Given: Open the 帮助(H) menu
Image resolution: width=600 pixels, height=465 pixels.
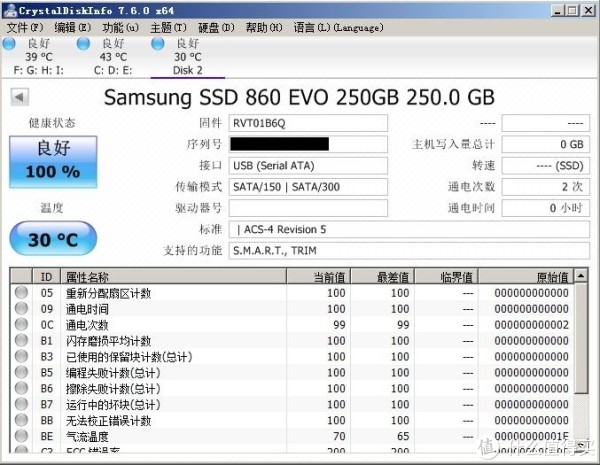Looking at the screenshot, I should (264, 28).
